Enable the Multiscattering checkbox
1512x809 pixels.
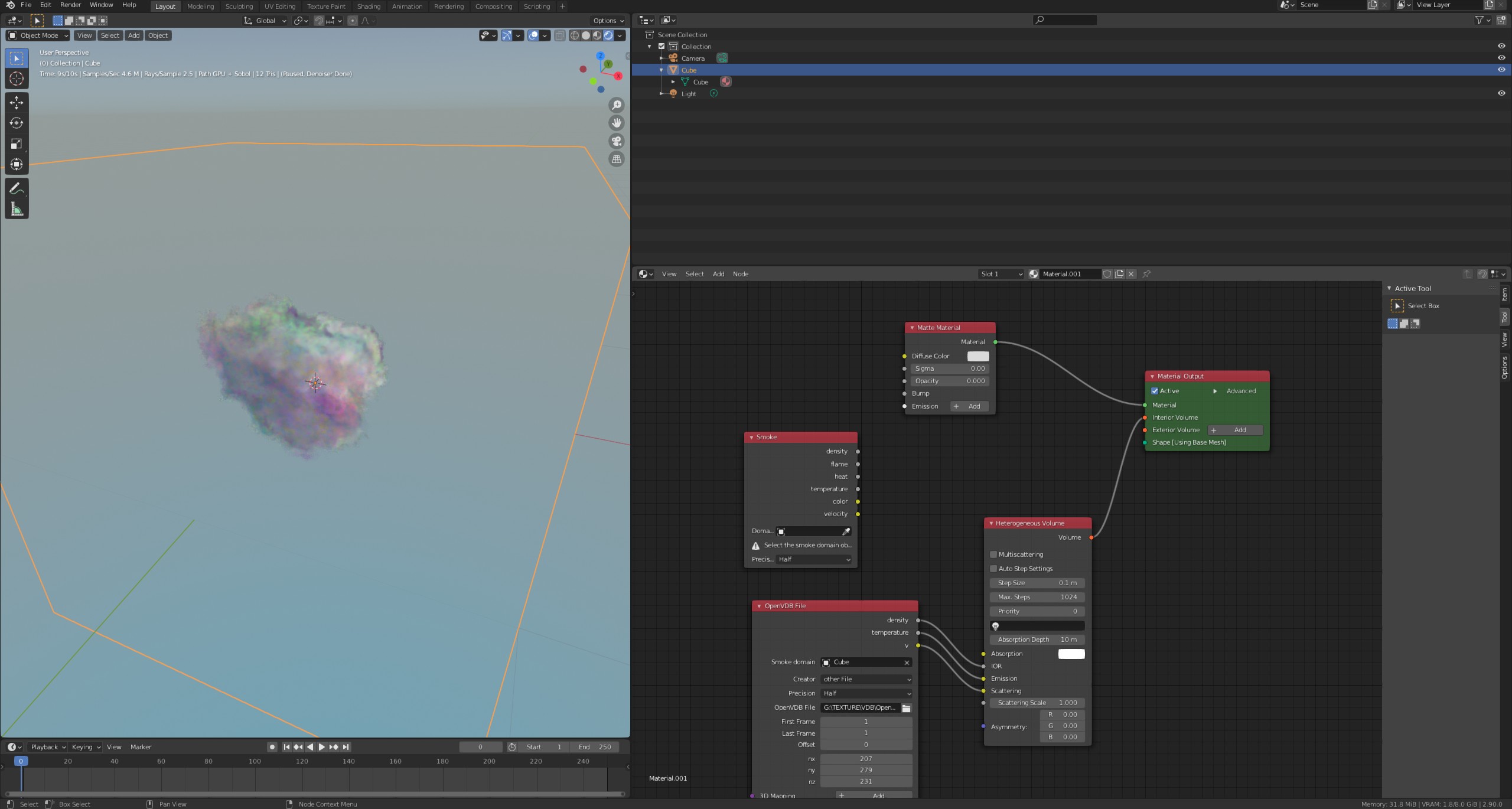point(993,554)
